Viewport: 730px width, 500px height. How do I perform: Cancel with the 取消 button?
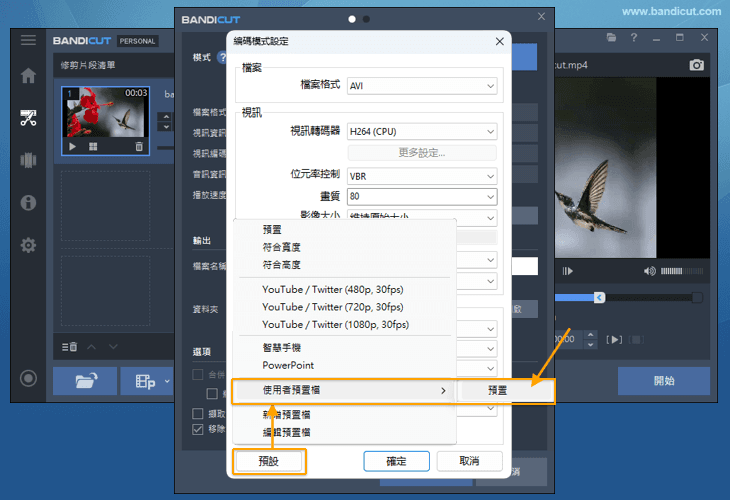point(469,461)
